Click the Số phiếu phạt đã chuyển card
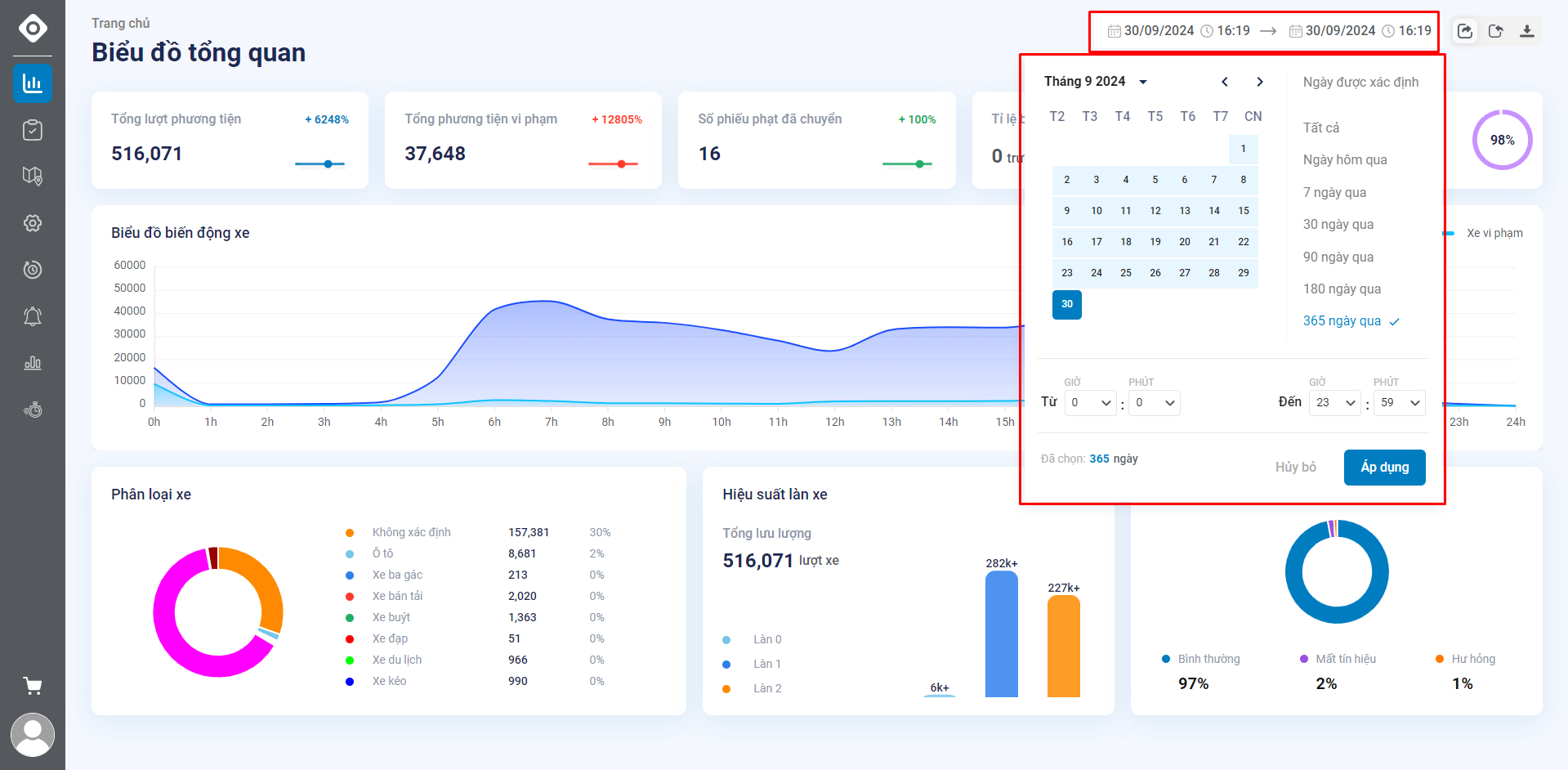1568x770 pixels. [x=817, y=140]
